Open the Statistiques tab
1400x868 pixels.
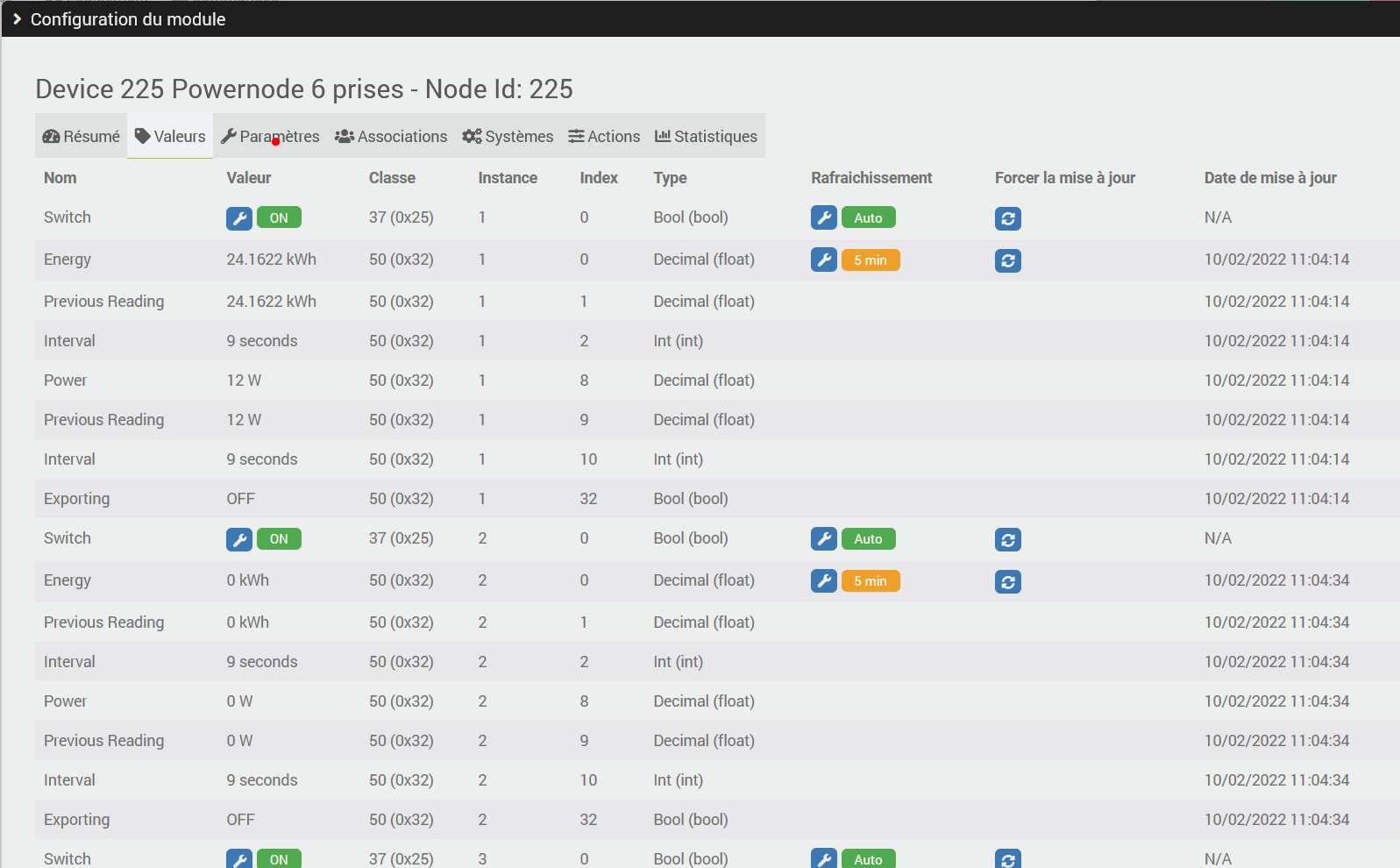pyautogui.click(x=706, y=137)
